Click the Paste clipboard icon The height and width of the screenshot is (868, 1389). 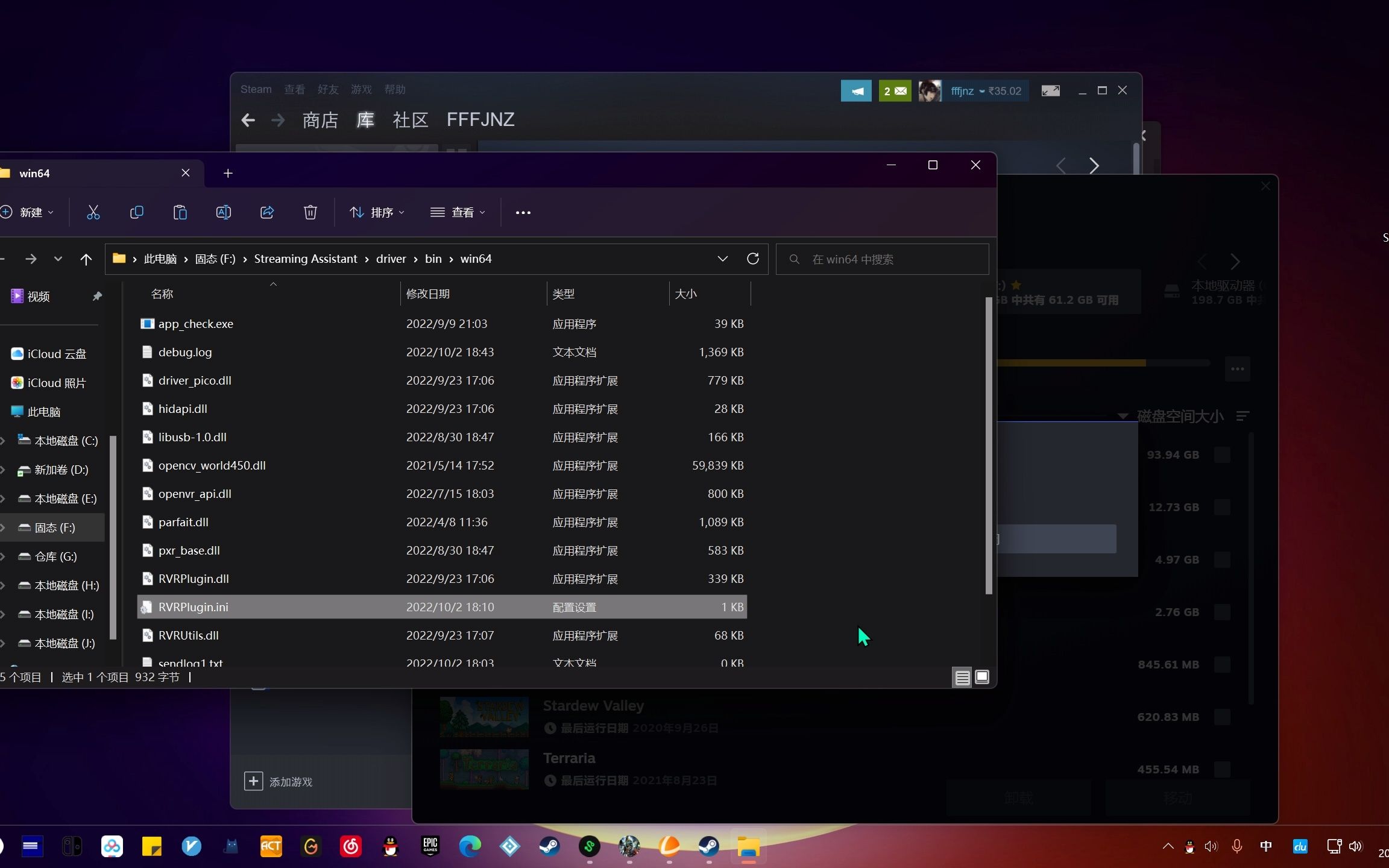pyautogui.click(x=180, y=212)
